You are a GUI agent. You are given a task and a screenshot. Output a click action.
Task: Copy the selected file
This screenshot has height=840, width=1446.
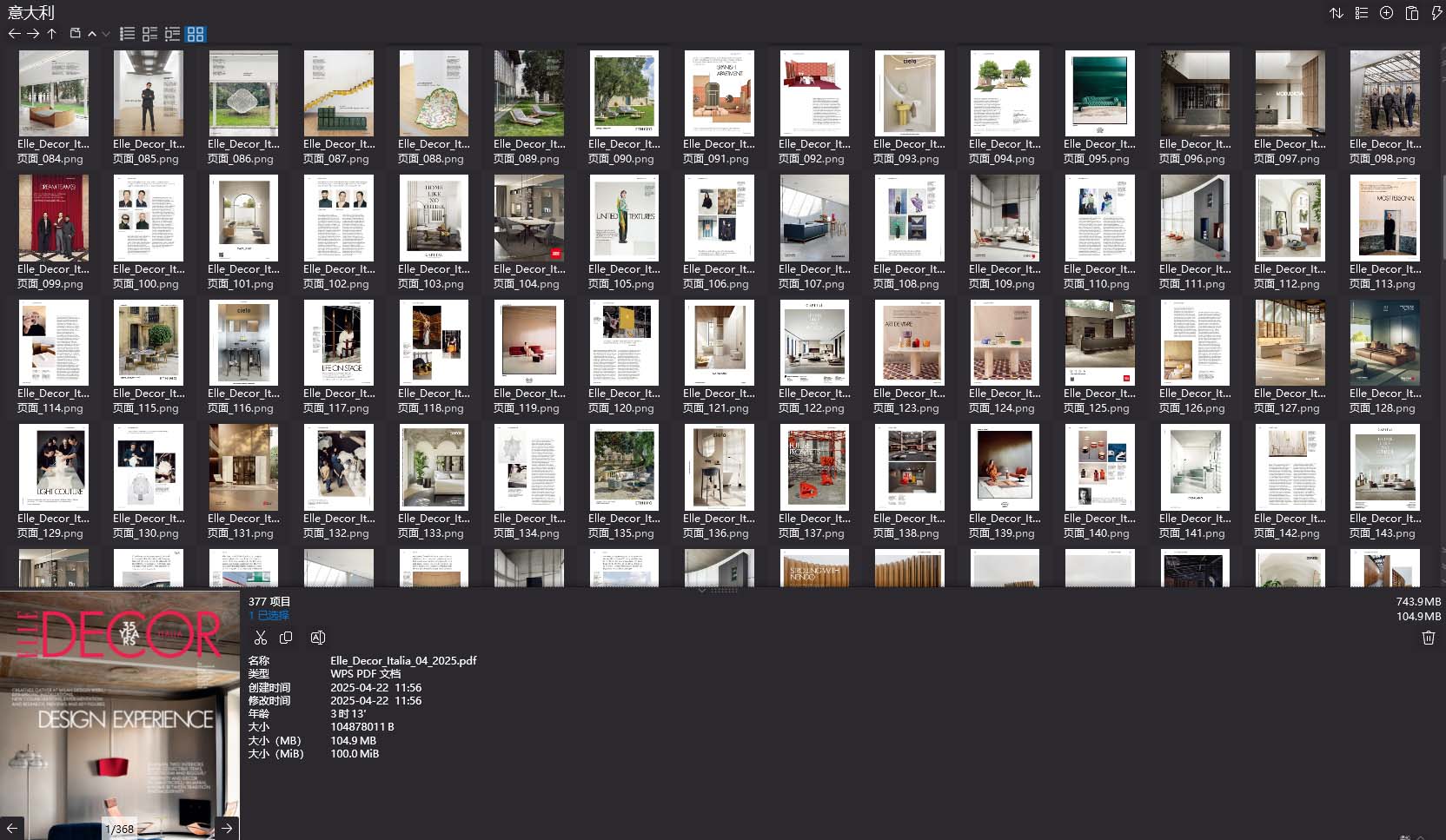(x=286, y=638)
